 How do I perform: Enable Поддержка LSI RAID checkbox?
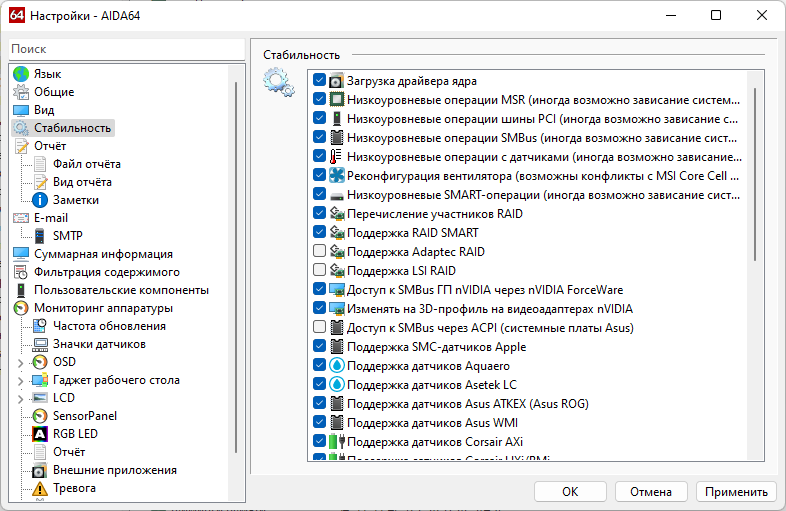(x=319, y=270)
